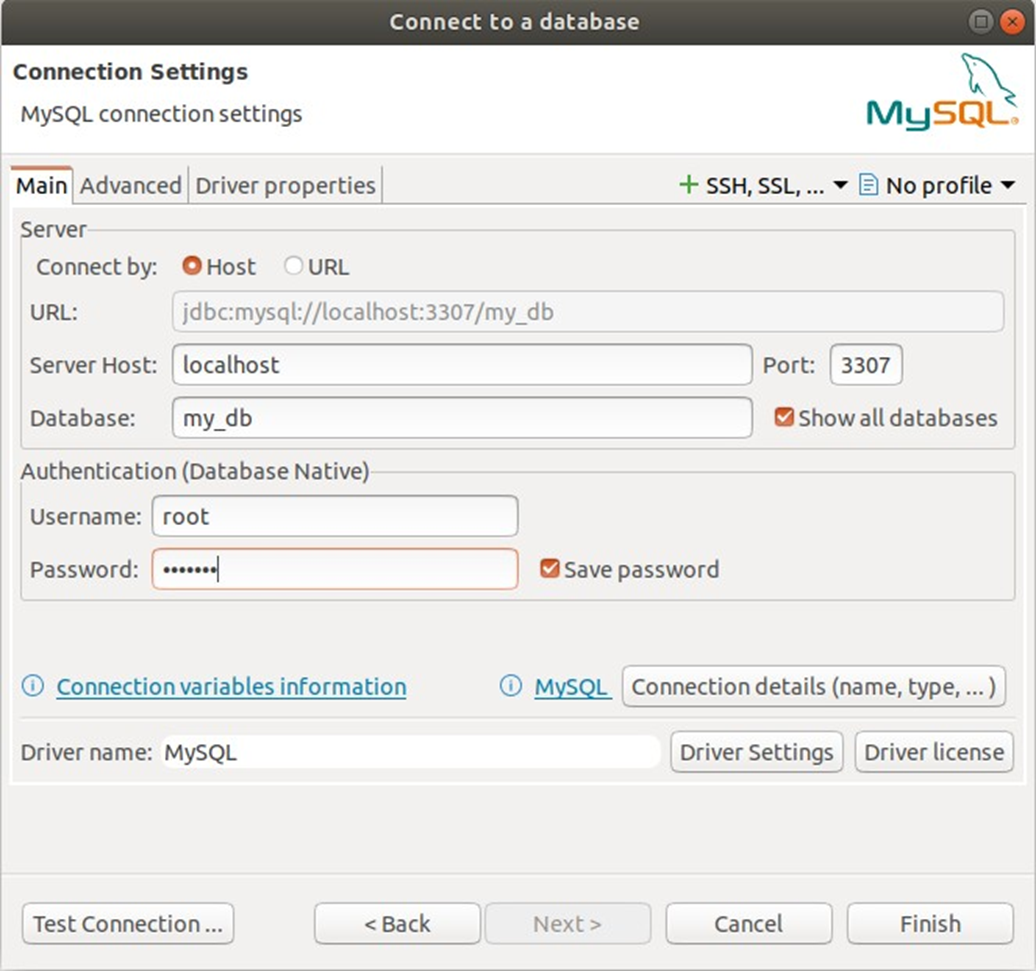Cancel the connection dialog
Image resolution: width=1036 pixels, height=971 pixels.
tap(749, 923)
